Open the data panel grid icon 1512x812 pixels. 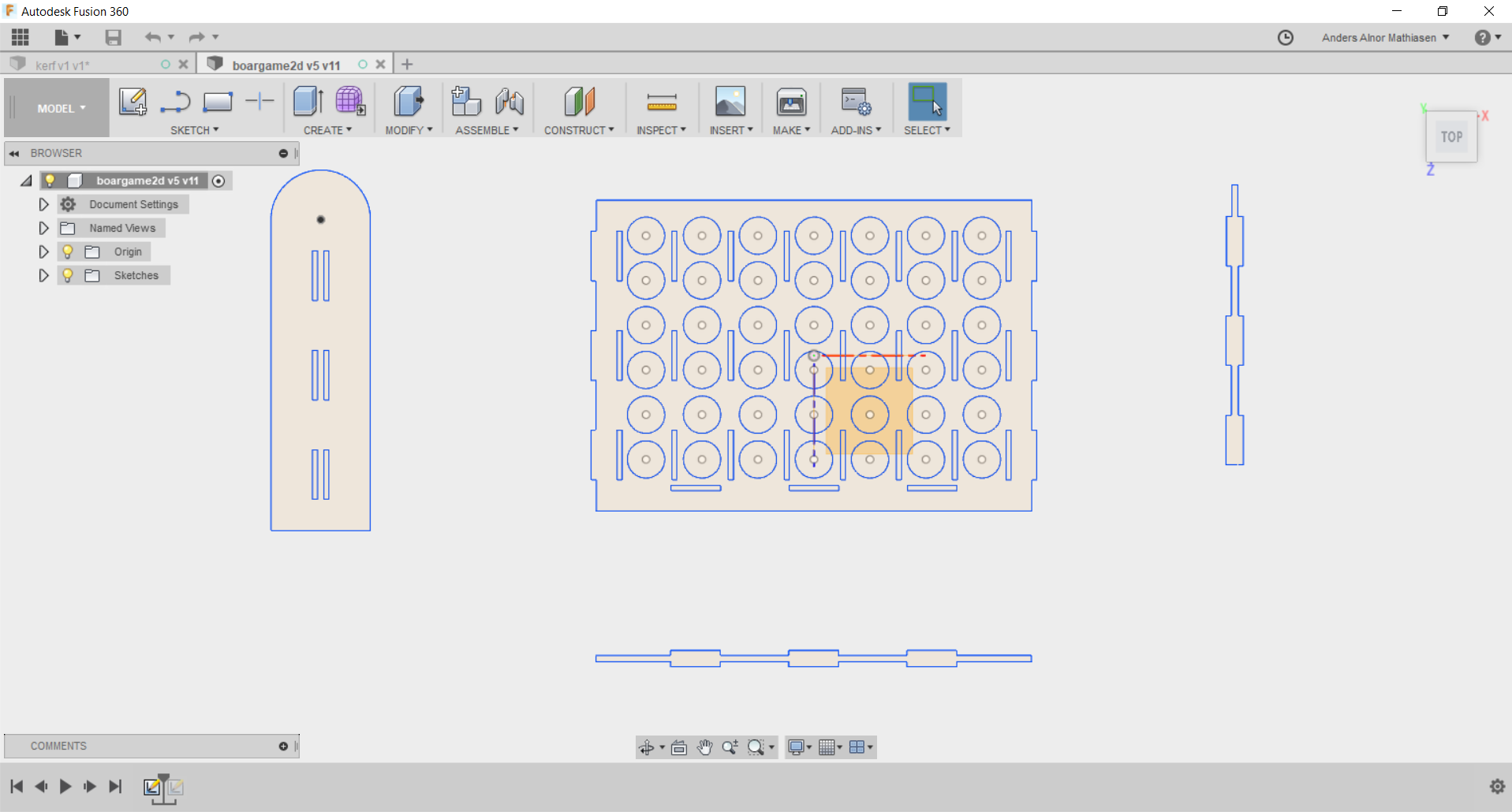(20, 37)
